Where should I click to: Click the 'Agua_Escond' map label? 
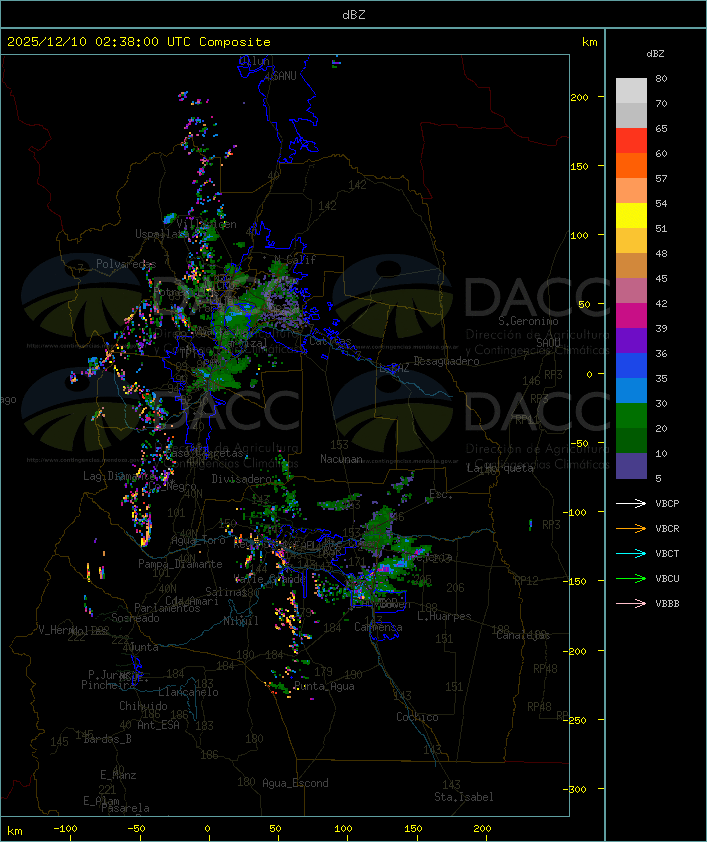coord(295,783)
